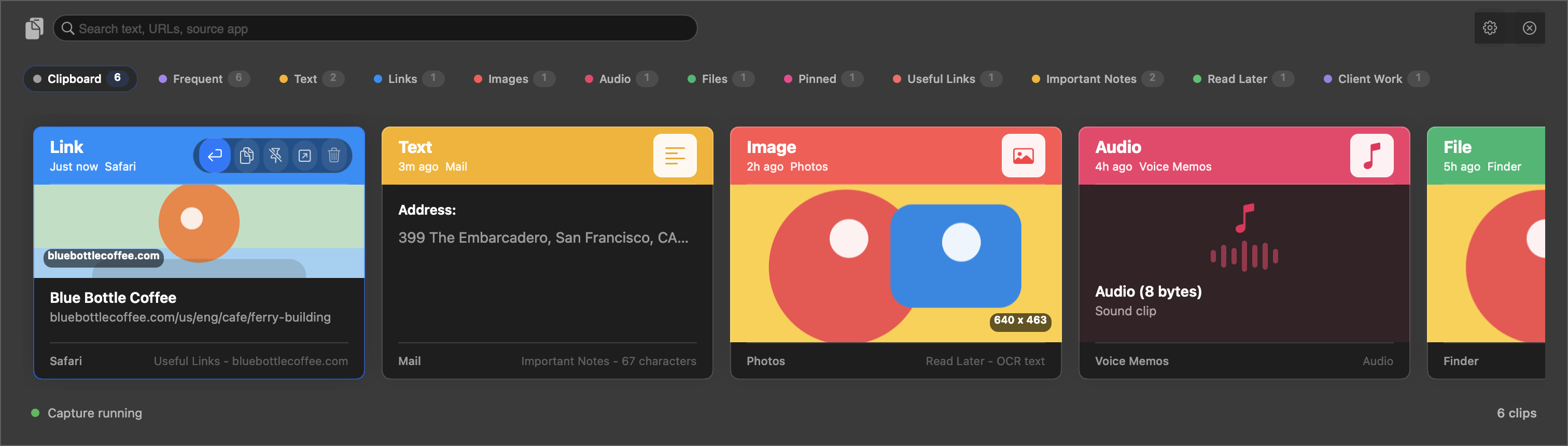Delete the Link clip with trash icon
The width and height of the screenshot is (1568, 446).
(x=334, y=156)
